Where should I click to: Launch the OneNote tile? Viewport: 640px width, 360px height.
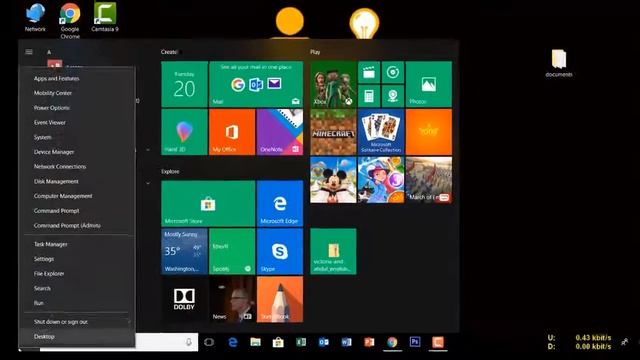click(280, 132)
